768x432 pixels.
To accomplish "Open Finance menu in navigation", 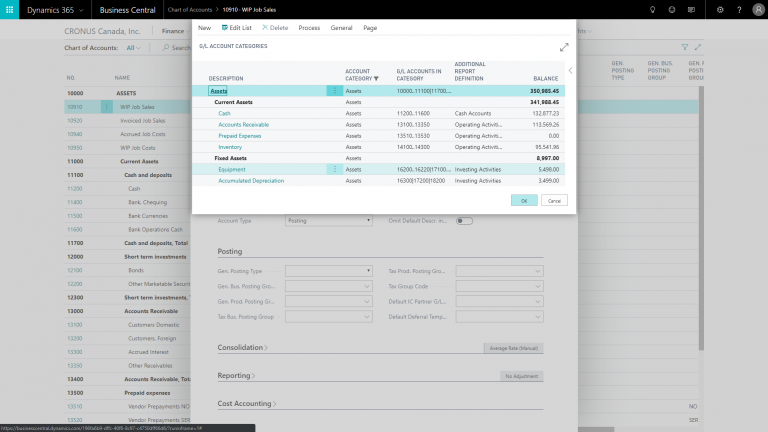I will (x=175, y=31).
